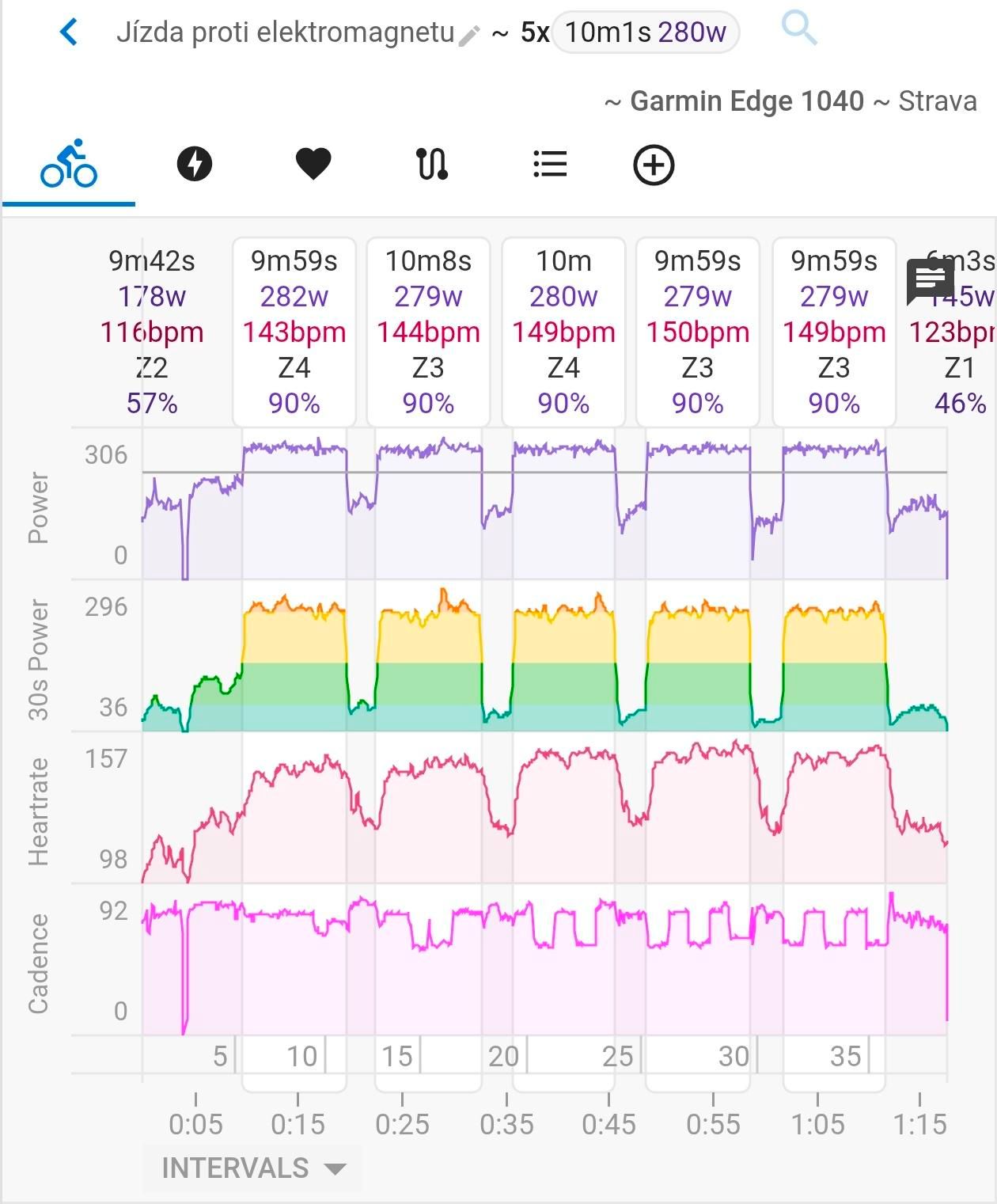The height and width of the screenshot is (1204, 997).
Task: Select the 9m42s 178w warmup interval
Action: coord(152,332)
